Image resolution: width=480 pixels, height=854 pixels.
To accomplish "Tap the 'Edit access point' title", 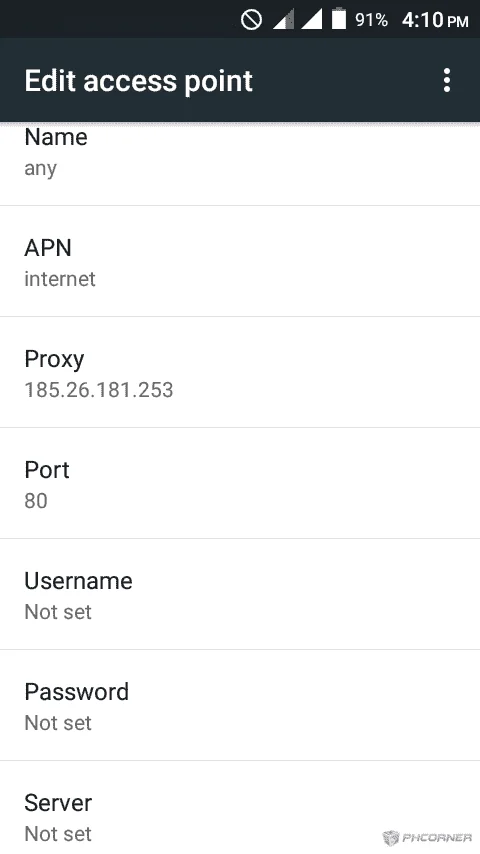I will 138,81.
